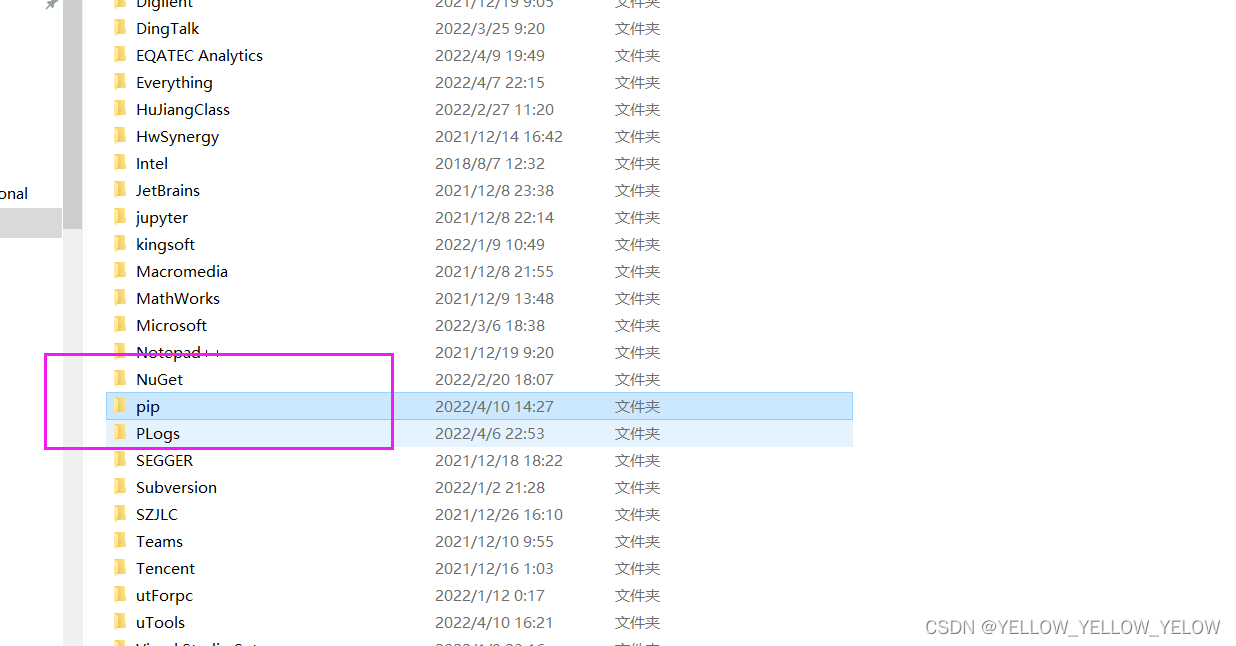Select the Subversion folder entry

479,487
